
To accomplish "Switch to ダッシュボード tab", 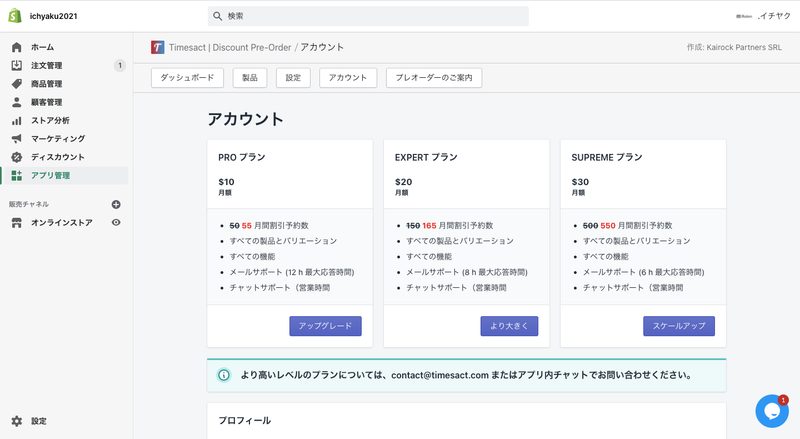I will [x=187, y=78].
